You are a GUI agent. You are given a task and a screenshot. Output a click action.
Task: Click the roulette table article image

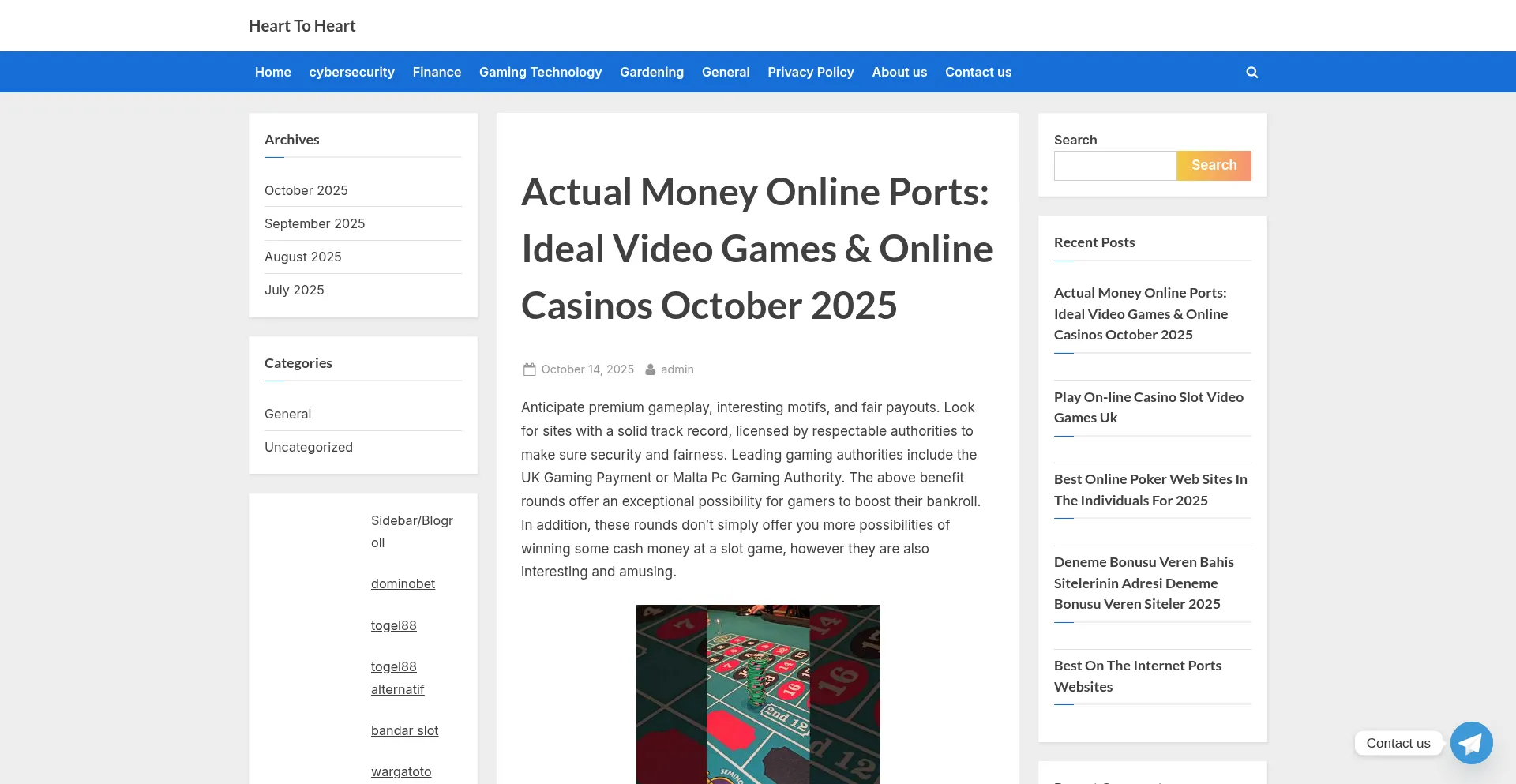(x=758, y=694)
